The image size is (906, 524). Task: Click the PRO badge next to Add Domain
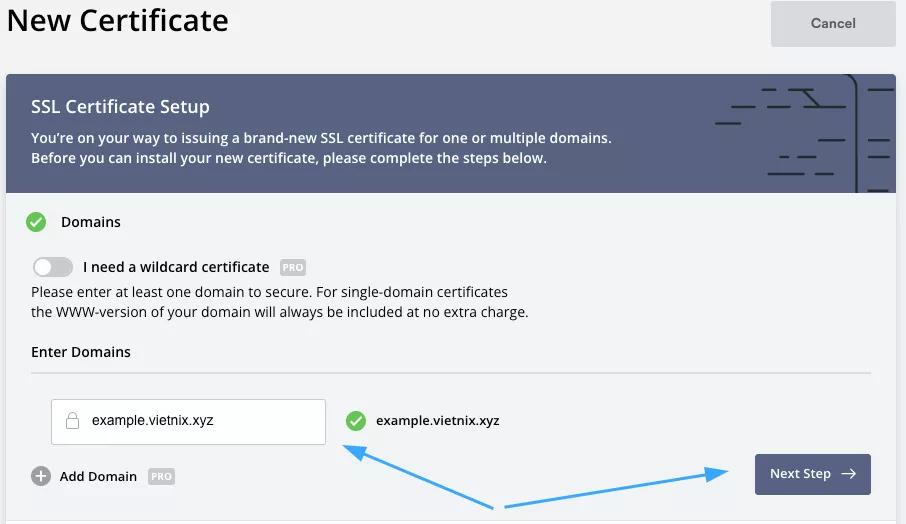(x=162, y=477)
